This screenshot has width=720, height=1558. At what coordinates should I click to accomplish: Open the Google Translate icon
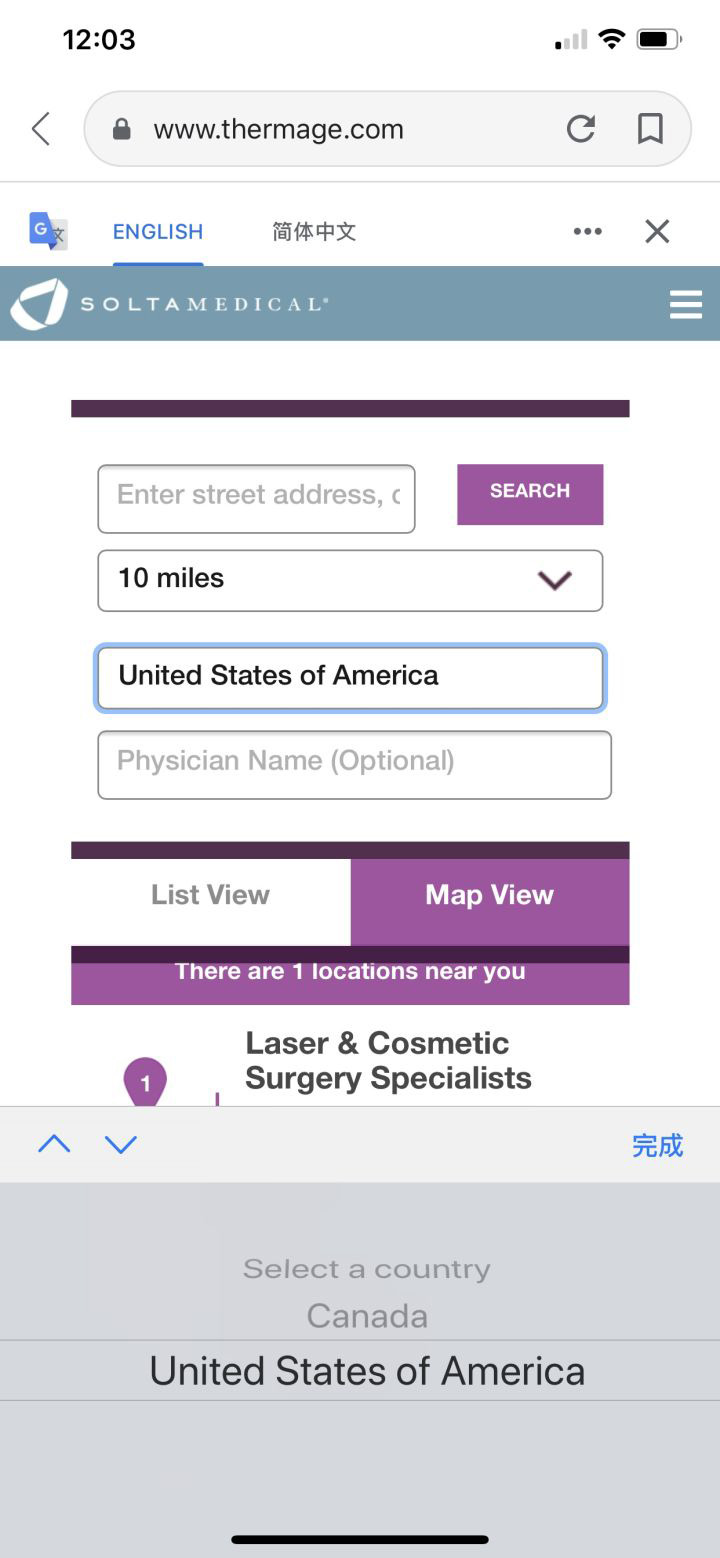[48, 231]
